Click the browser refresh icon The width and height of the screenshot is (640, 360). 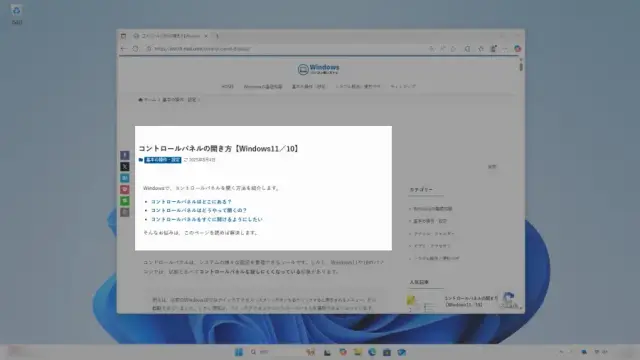(136, 49)
